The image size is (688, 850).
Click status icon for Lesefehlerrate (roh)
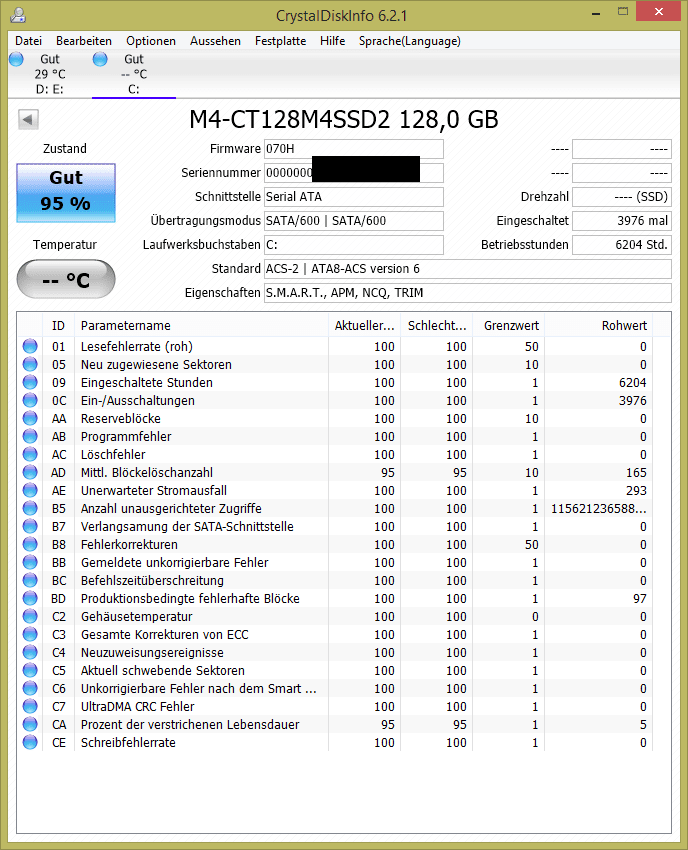click(x=30, y=346)
